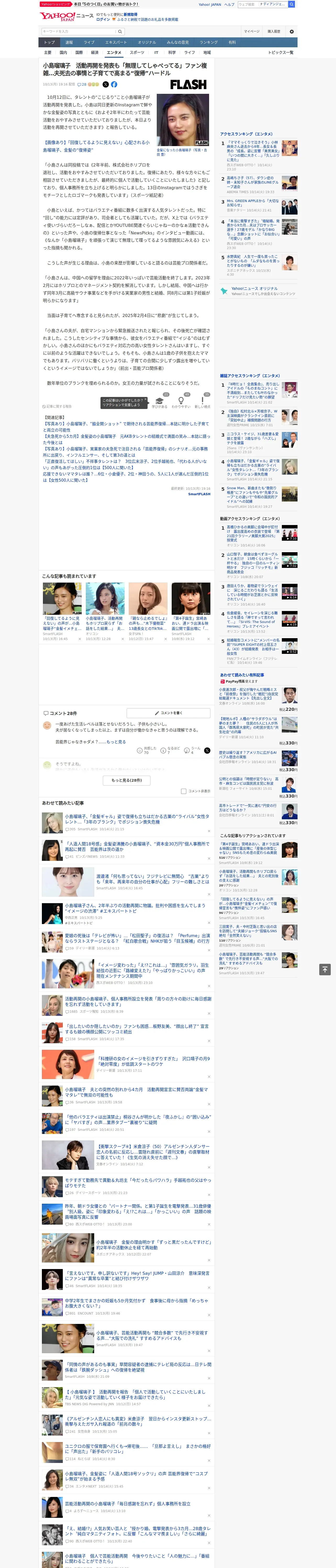Toggle コメント非表示 checkbox
The image size is (336, 1568).
(183, 791)
